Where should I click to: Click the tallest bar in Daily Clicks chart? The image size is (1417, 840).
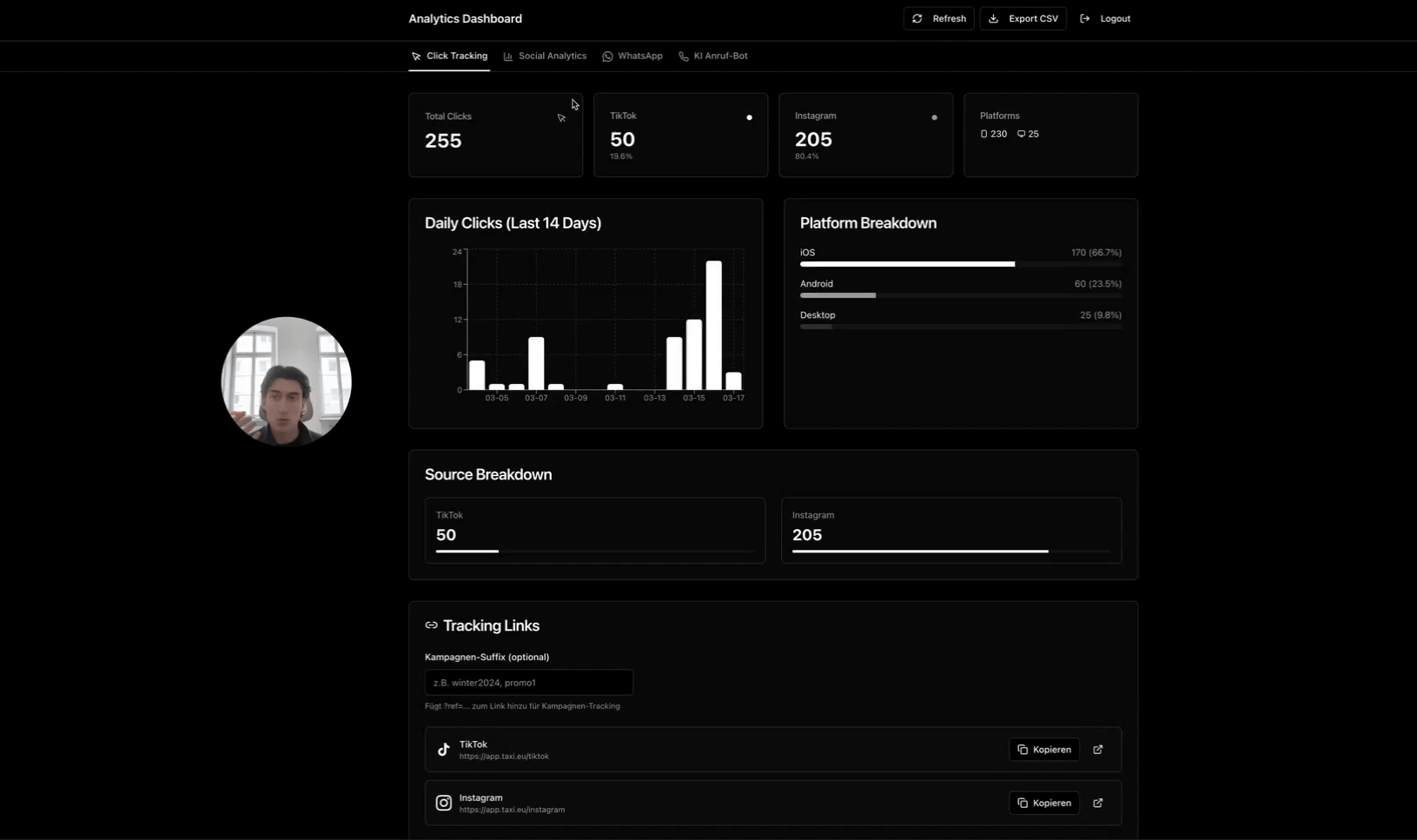click(x=713, y=326)
